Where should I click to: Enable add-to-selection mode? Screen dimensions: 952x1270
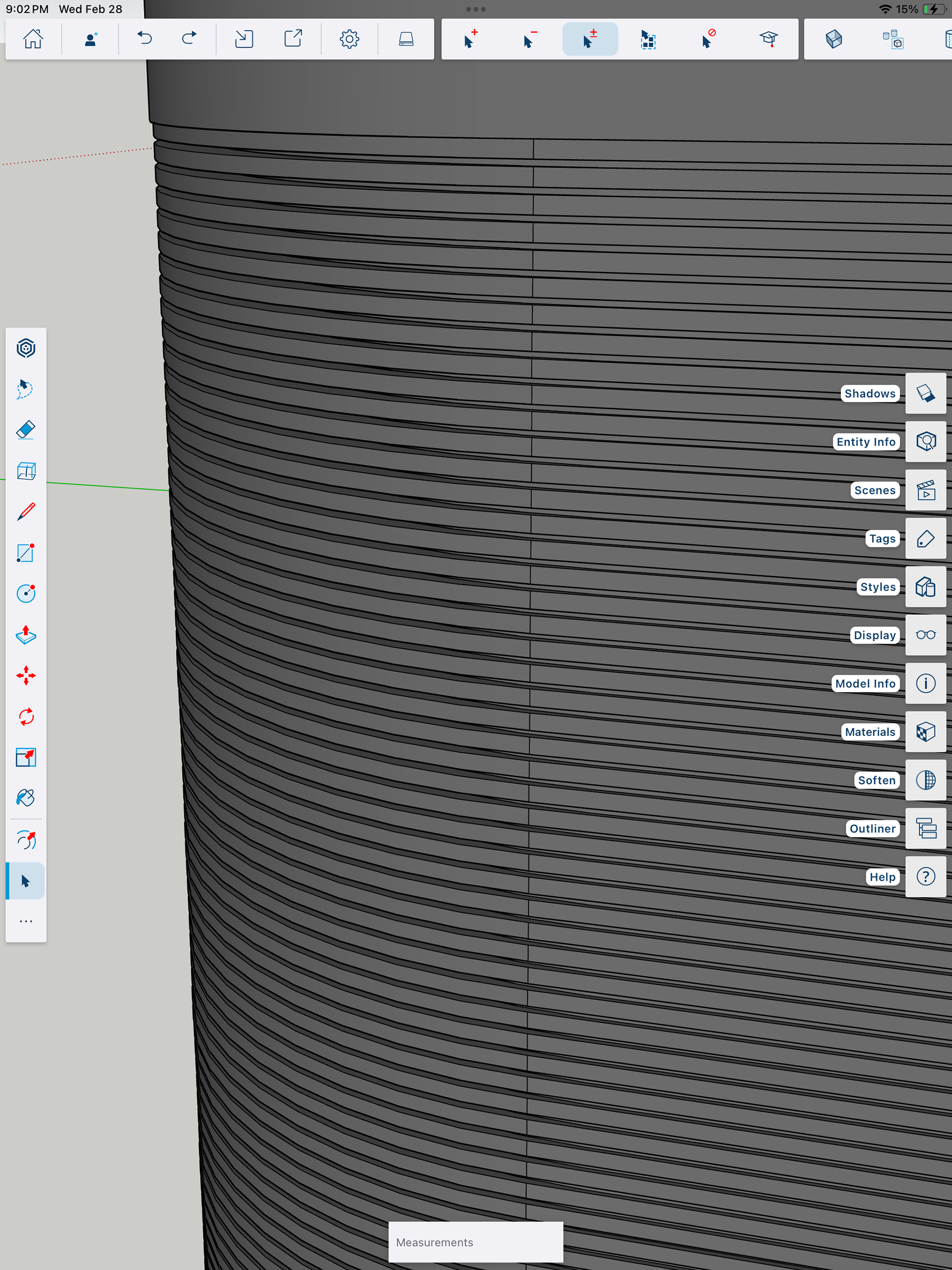471,39
